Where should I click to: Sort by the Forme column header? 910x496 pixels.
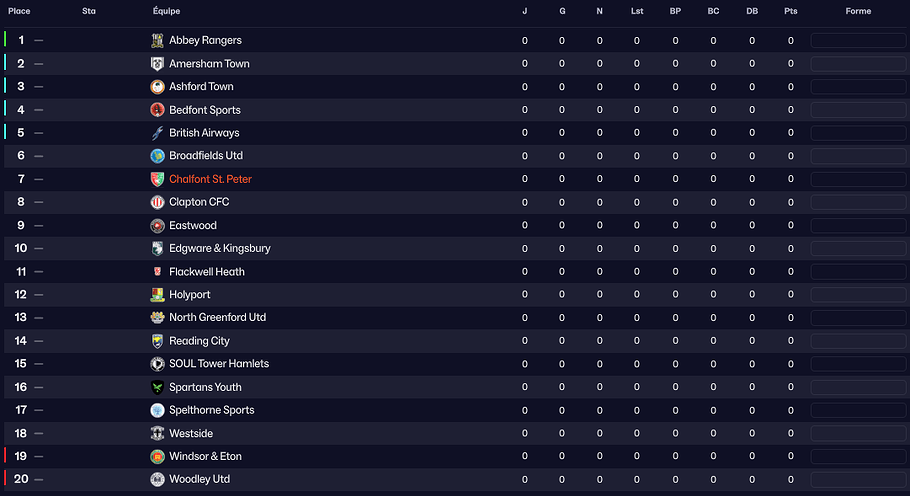pyautogui.click(x=857, y=11)
